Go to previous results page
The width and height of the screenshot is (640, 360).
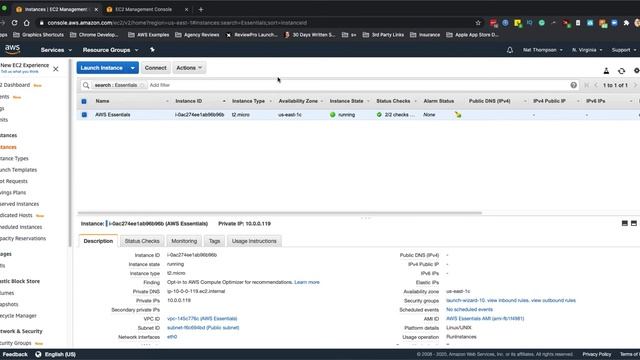[596, 85]
